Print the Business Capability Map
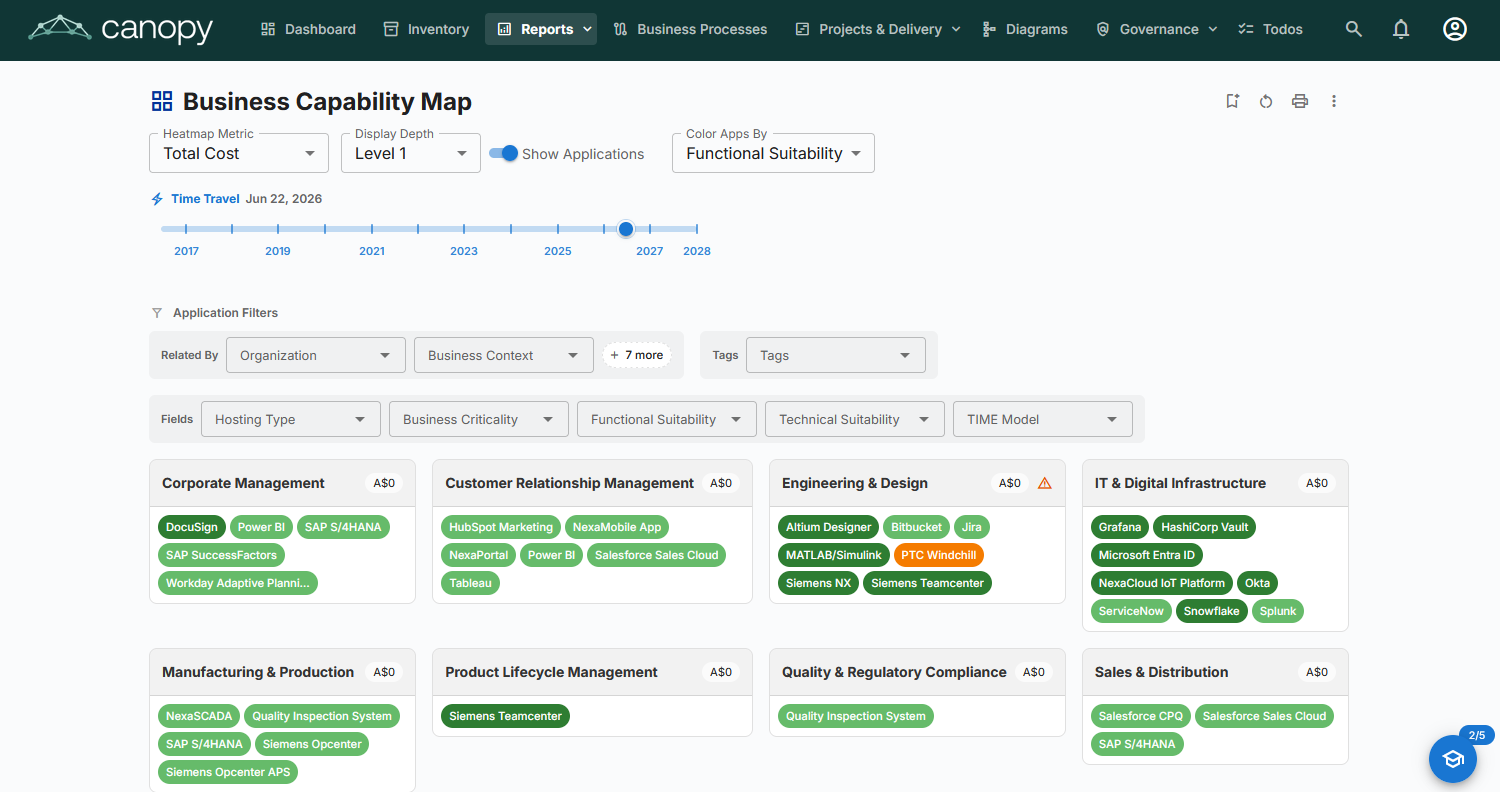Image resolution: width=1500 pixels, height=792 pixels. pyautogui.click(x=1300, y=101)
